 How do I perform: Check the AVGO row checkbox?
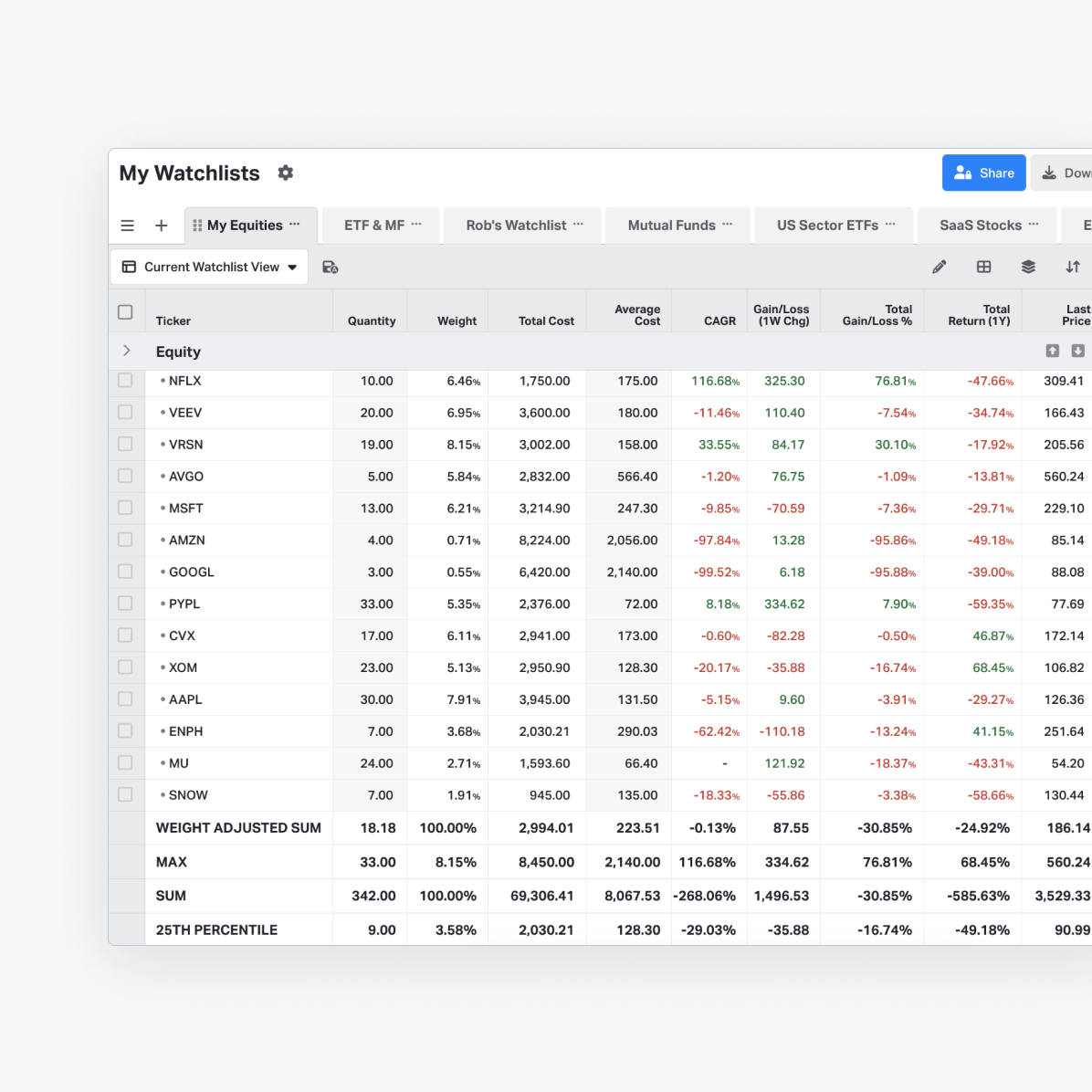[125, 477]
